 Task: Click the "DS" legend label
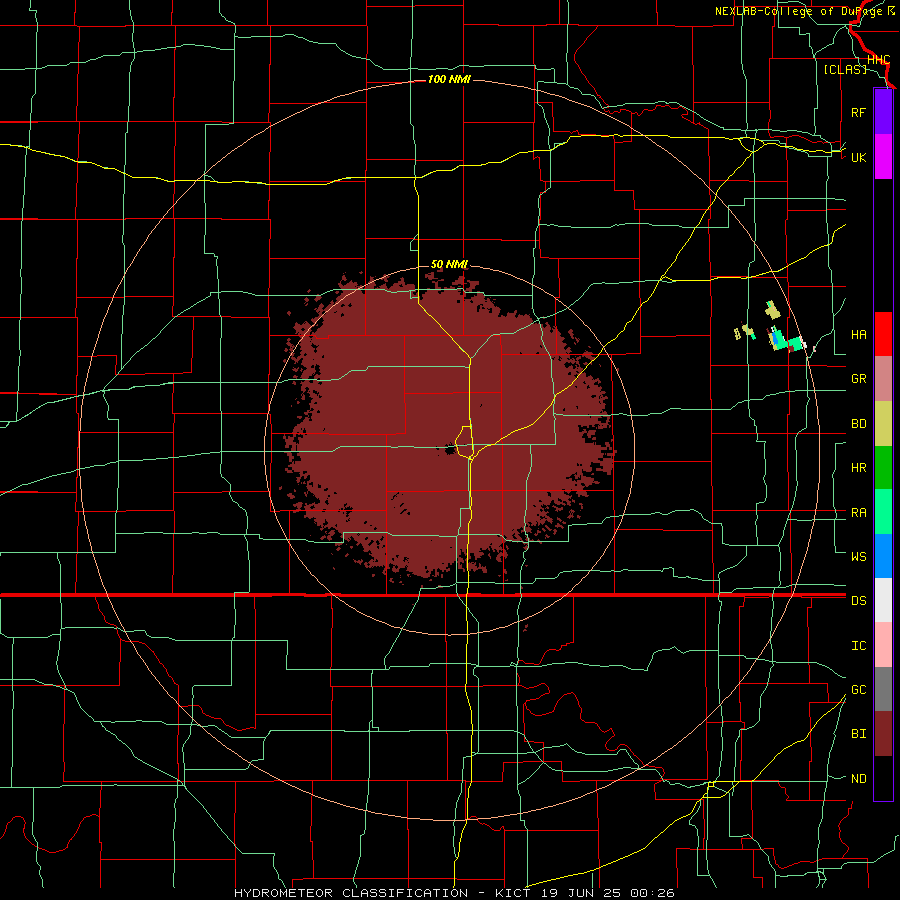coord(858,601)
